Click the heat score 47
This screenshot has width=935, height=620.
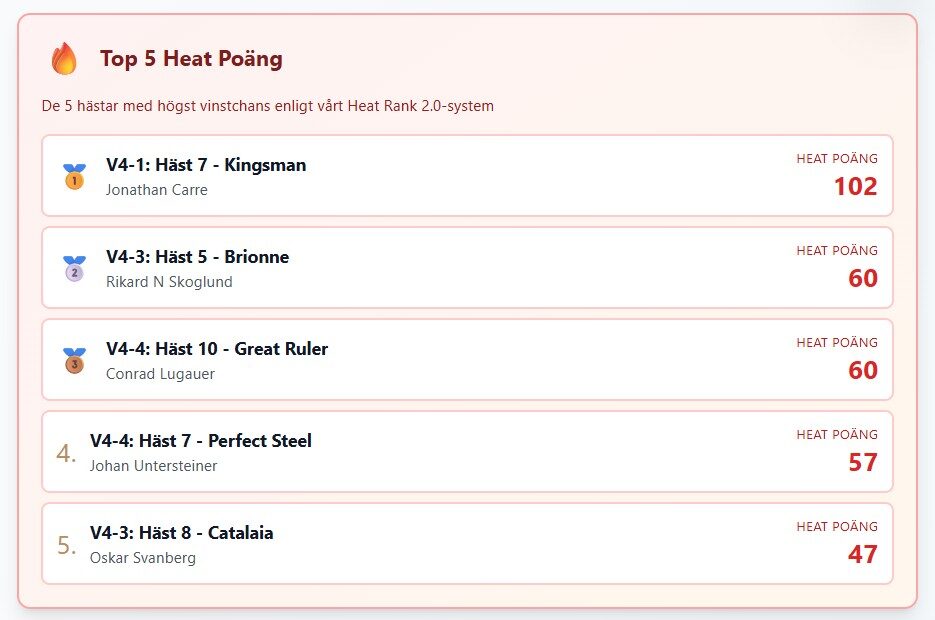862,554
